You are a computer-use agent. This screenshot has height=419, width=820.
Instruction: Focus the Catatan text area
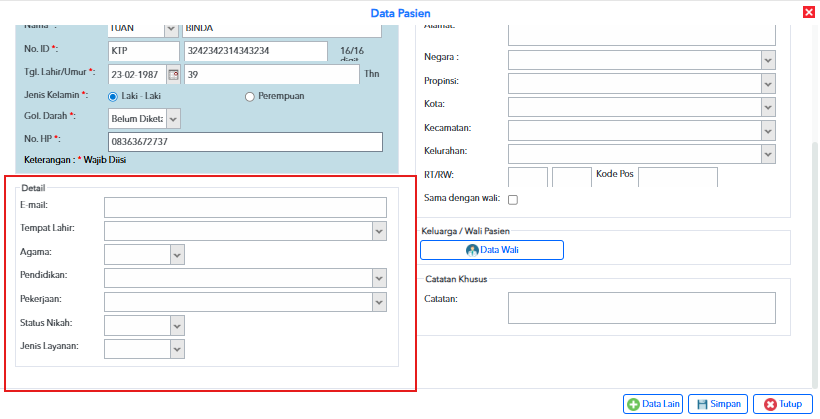[x=642, y=308]
